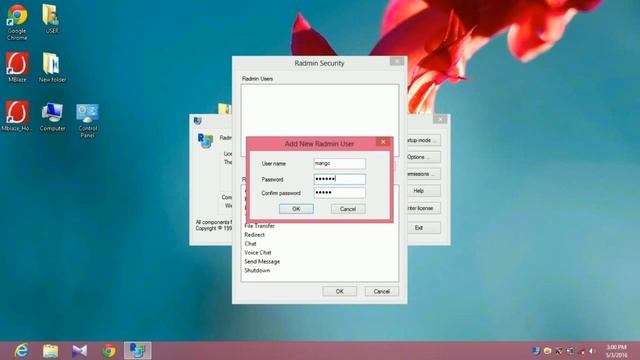Click the Options button
Screen dimensions: 640x360
click(x=423, y=157)
